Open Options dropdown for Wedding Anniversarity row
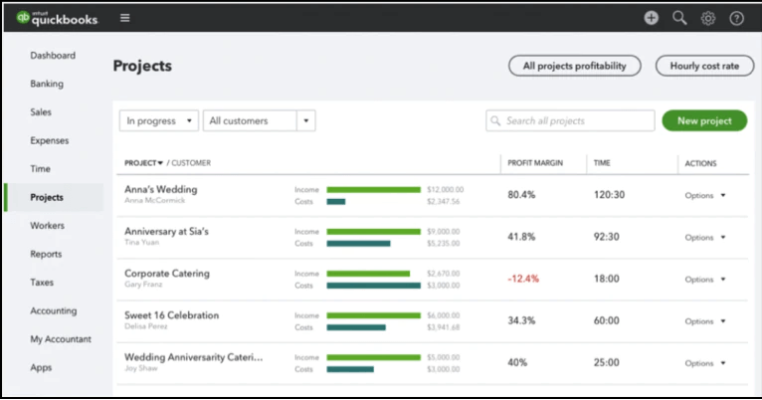 [705, 363]
